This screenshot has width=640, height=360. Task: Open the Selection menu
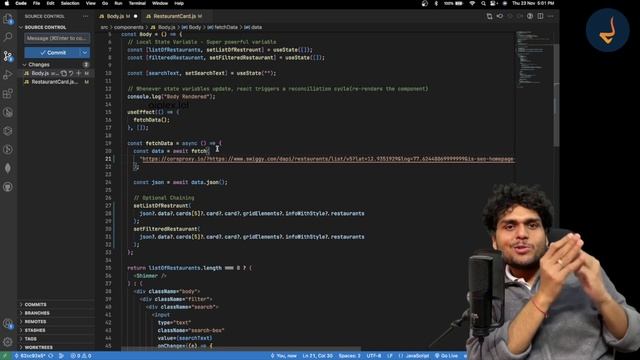(x=70, y=3)
